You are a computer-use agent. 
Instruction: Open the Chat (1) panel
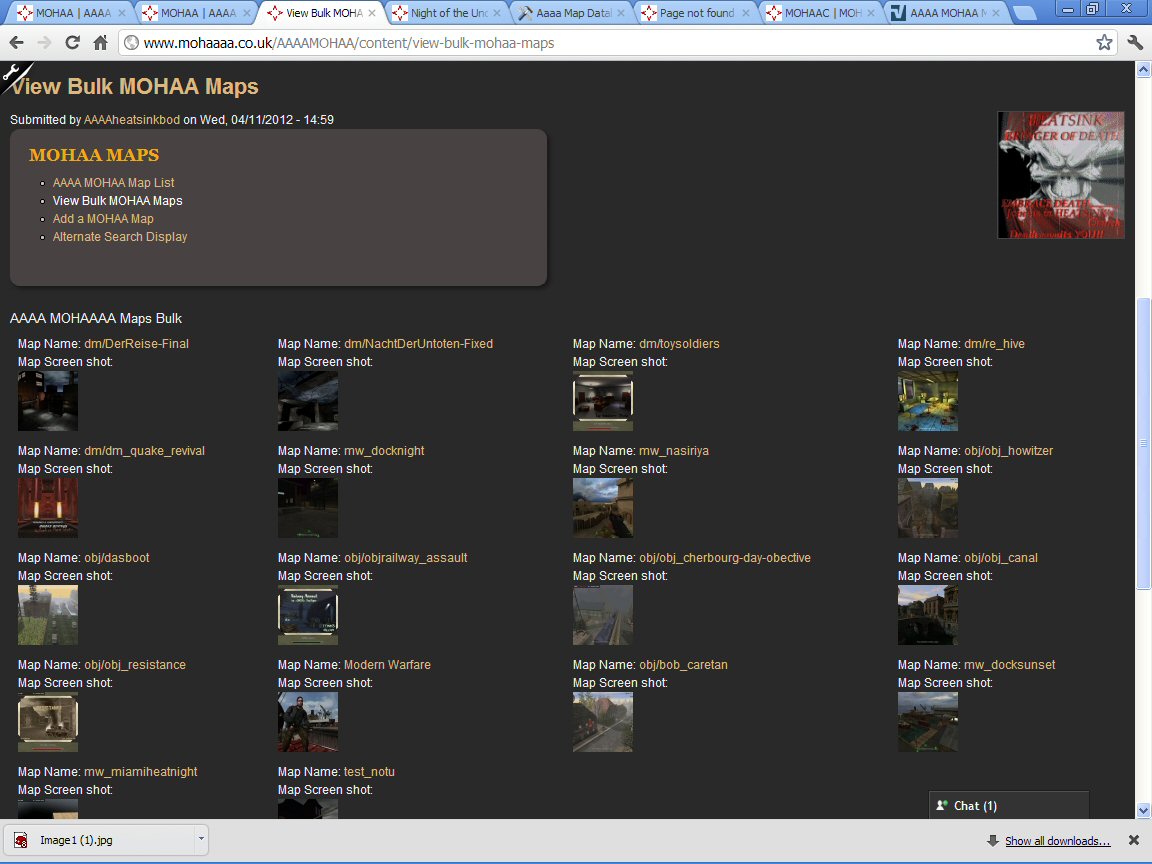pyautogui.click(x=1008, y=805)
